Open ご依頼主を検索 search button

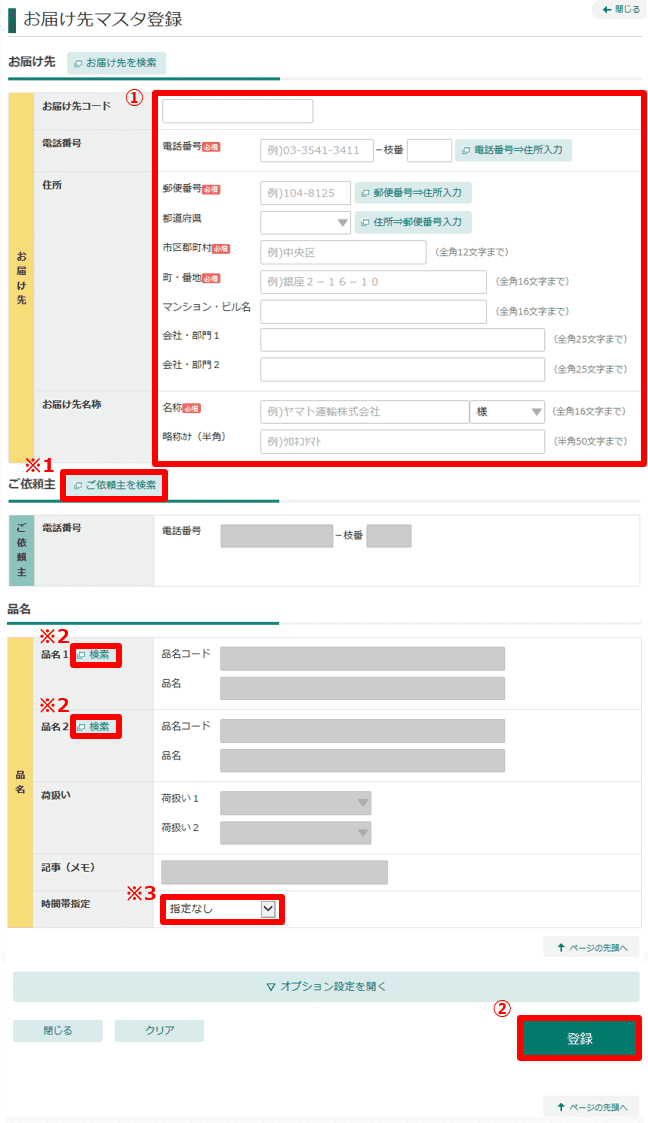click(x=116, y=485)
